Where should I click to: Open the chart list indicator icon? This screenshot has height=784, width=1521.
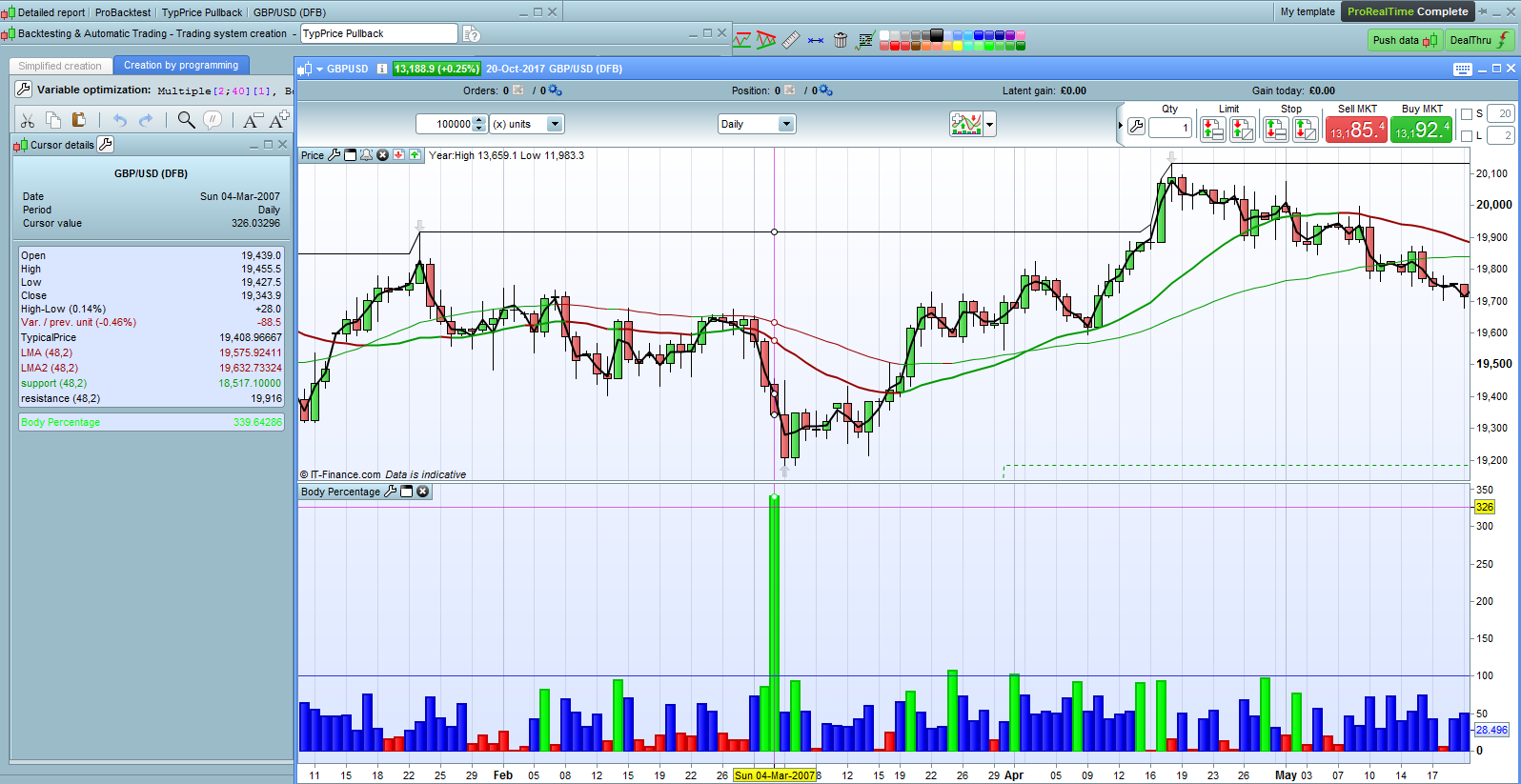[865, 40]
